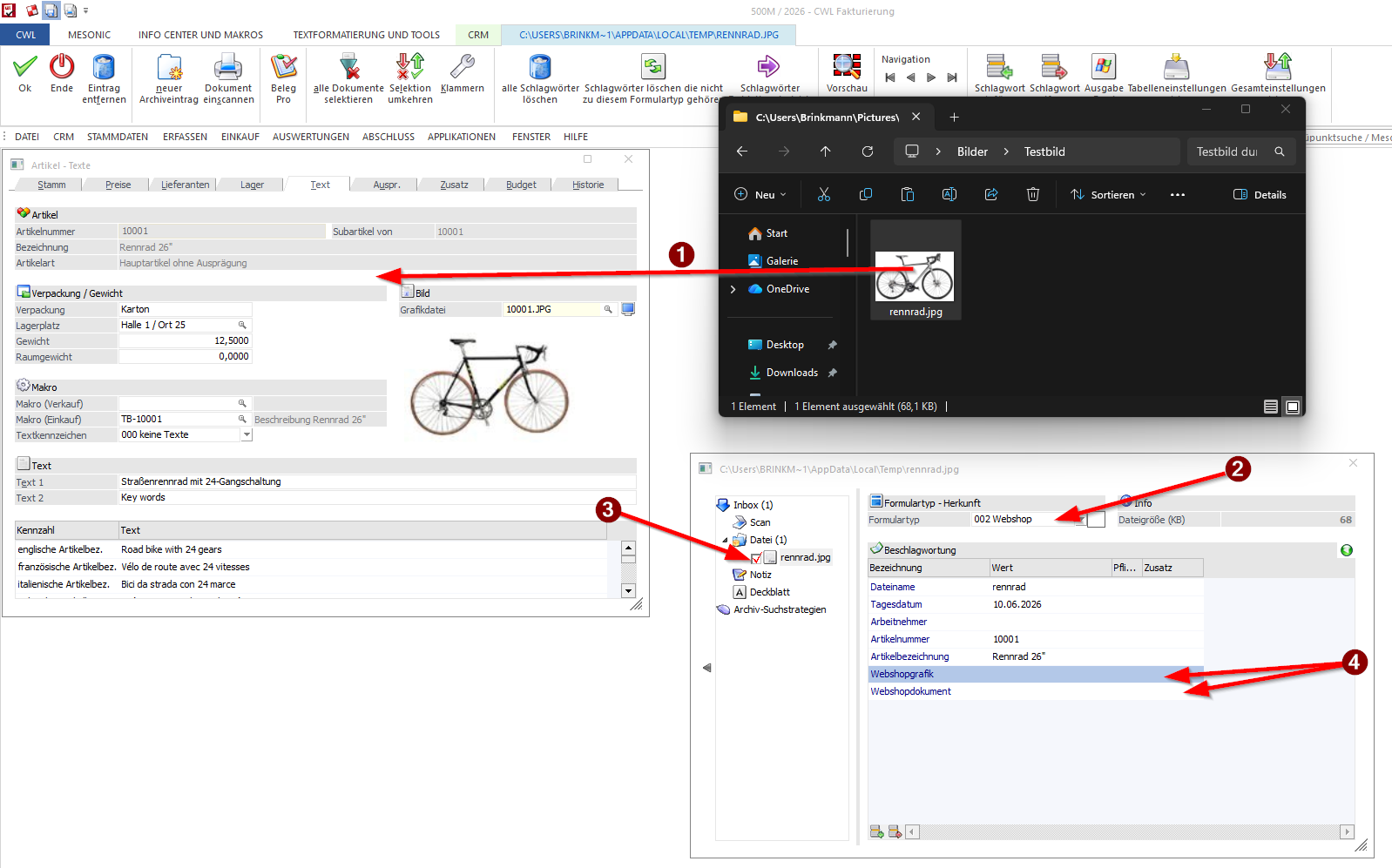This screenshot has width=1392, height=868.
Task: Click Bilder breadcrumb in Explorer
Action: coord(972,151)
